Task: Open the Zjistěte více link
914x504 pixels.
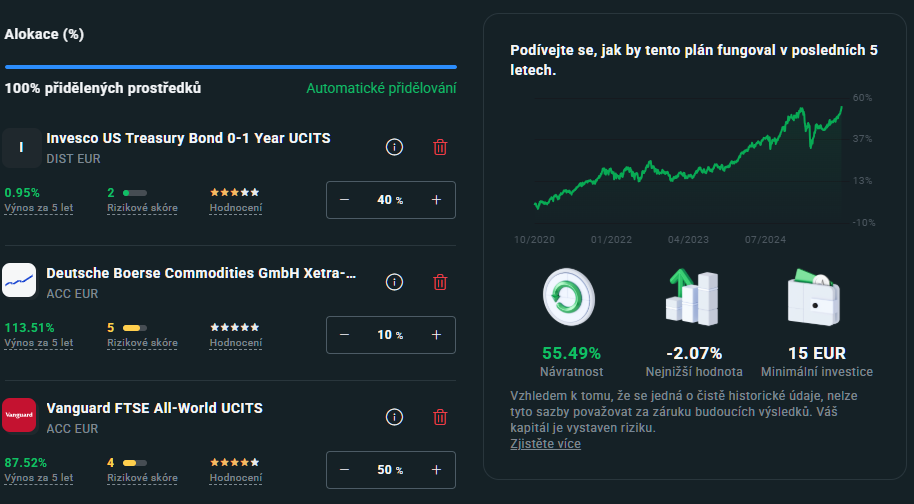Action: click(x=545, y=444)
